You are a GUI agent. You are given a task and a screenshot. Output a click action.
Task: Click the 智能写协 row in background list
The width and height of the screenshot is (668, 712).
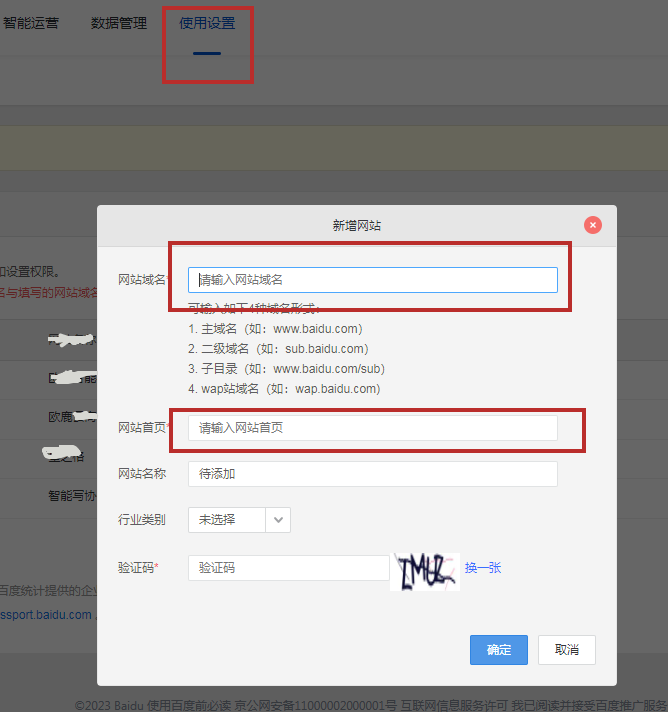coord(72,495)
